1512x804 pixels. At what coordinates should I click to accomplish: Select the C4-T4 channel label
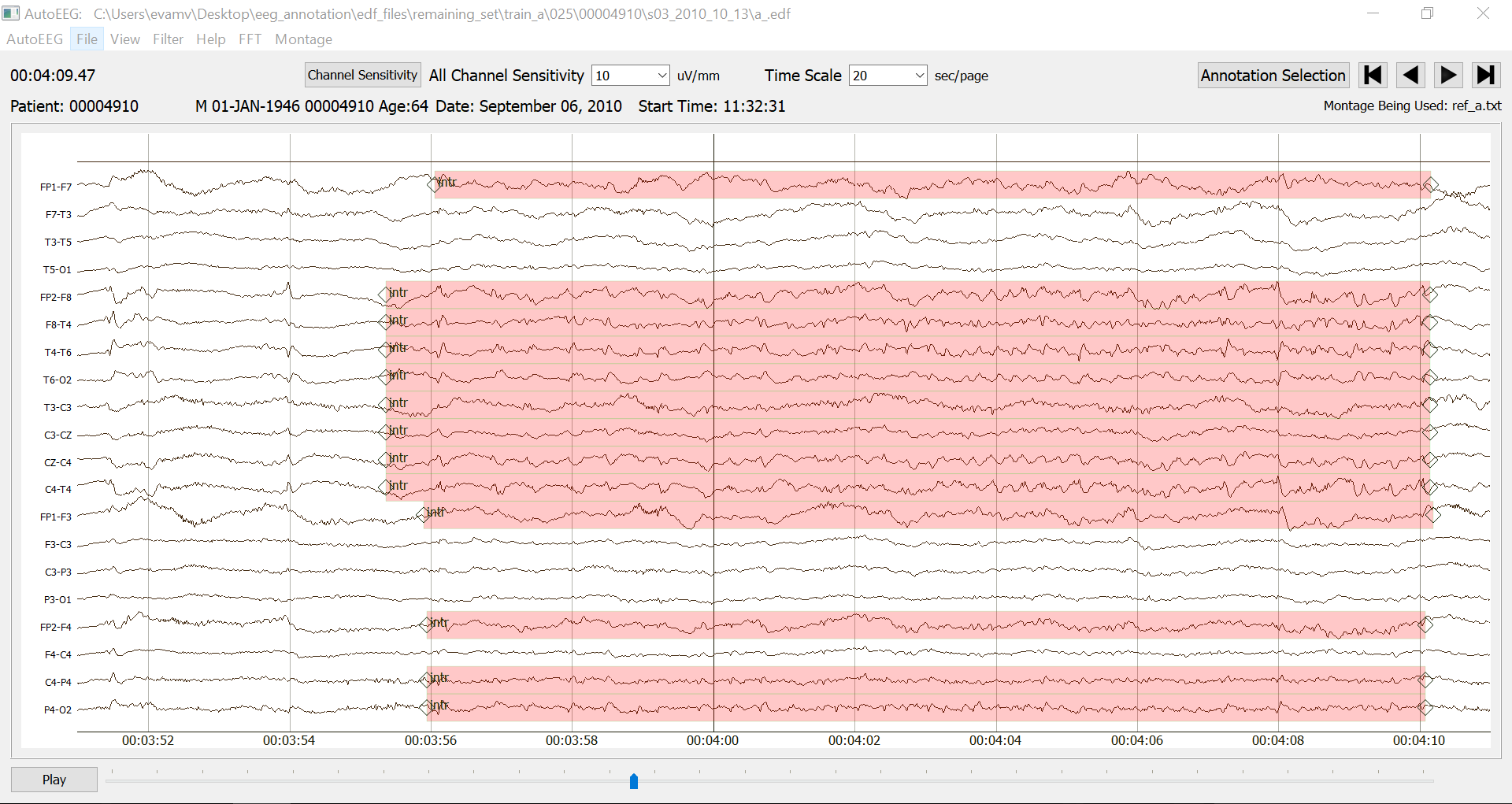[x=58, y=490]
